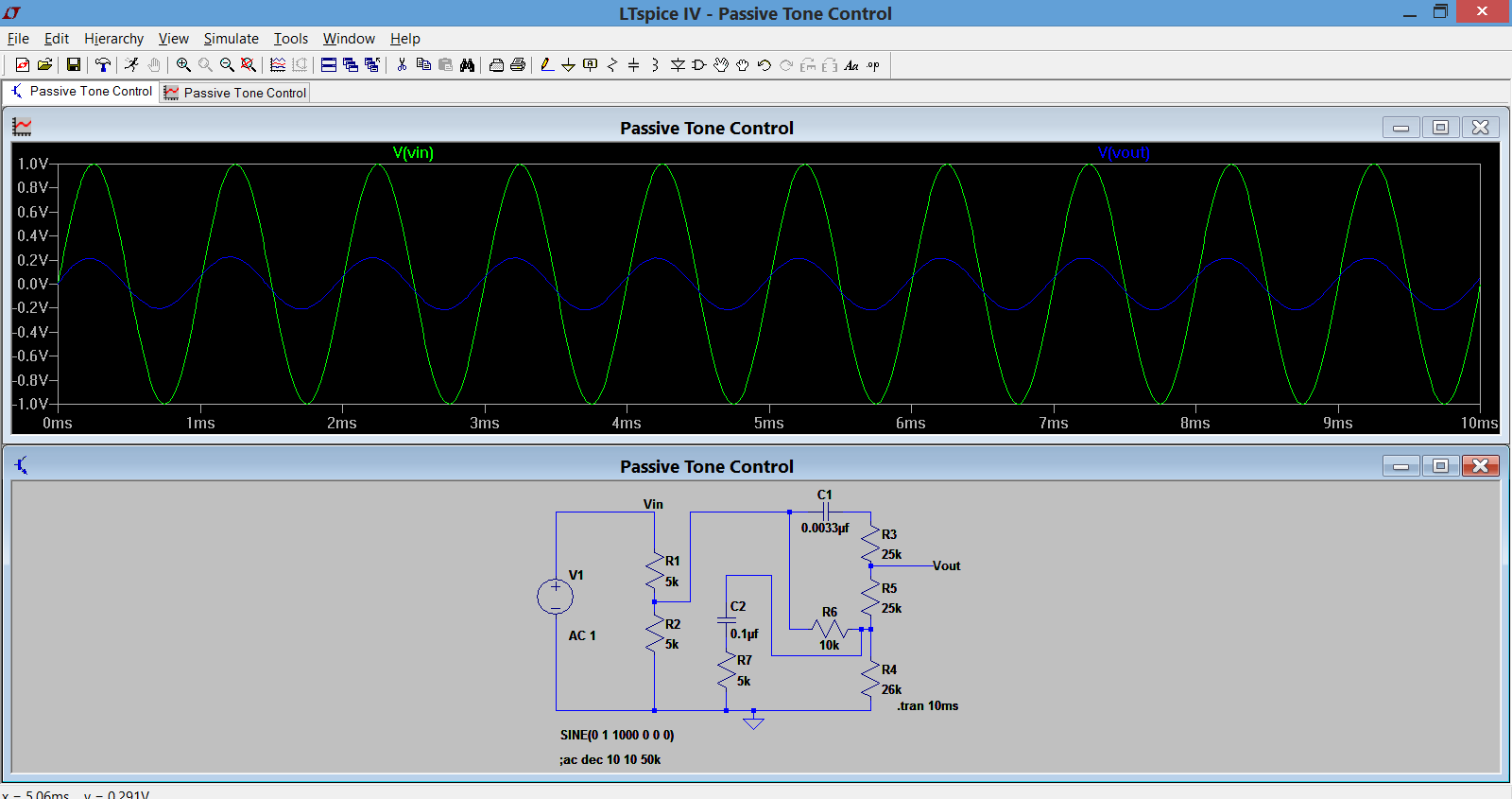Viewport: 1512px width, 799px height.
Task: Switch to the schematic Passive Tone Control tab
Action: pos(80,92)
